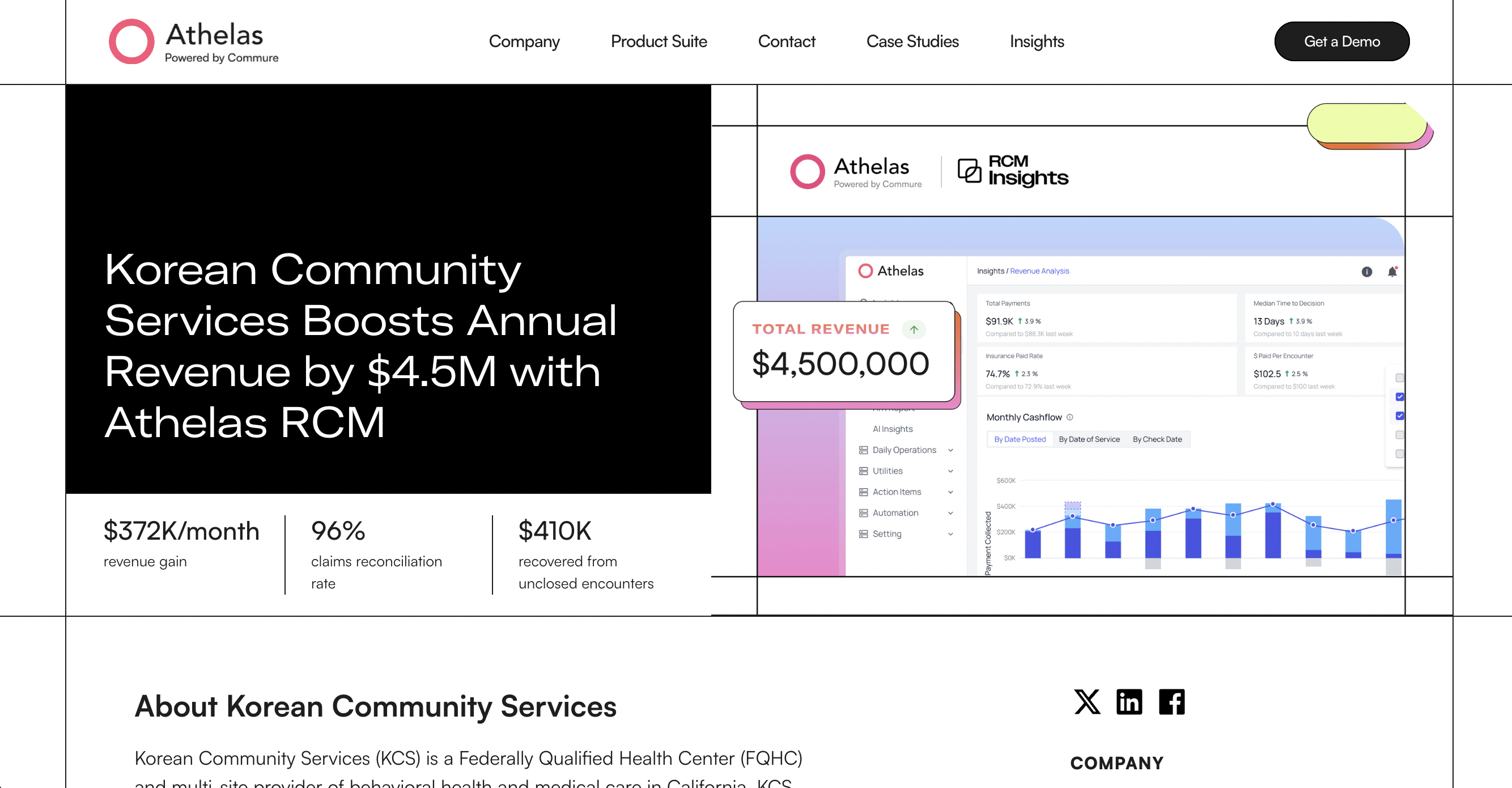Click the Insurance Paid Rate 74.7% card
Image resolution: width=1512 pixels, height=788 pixels.
1107,371
